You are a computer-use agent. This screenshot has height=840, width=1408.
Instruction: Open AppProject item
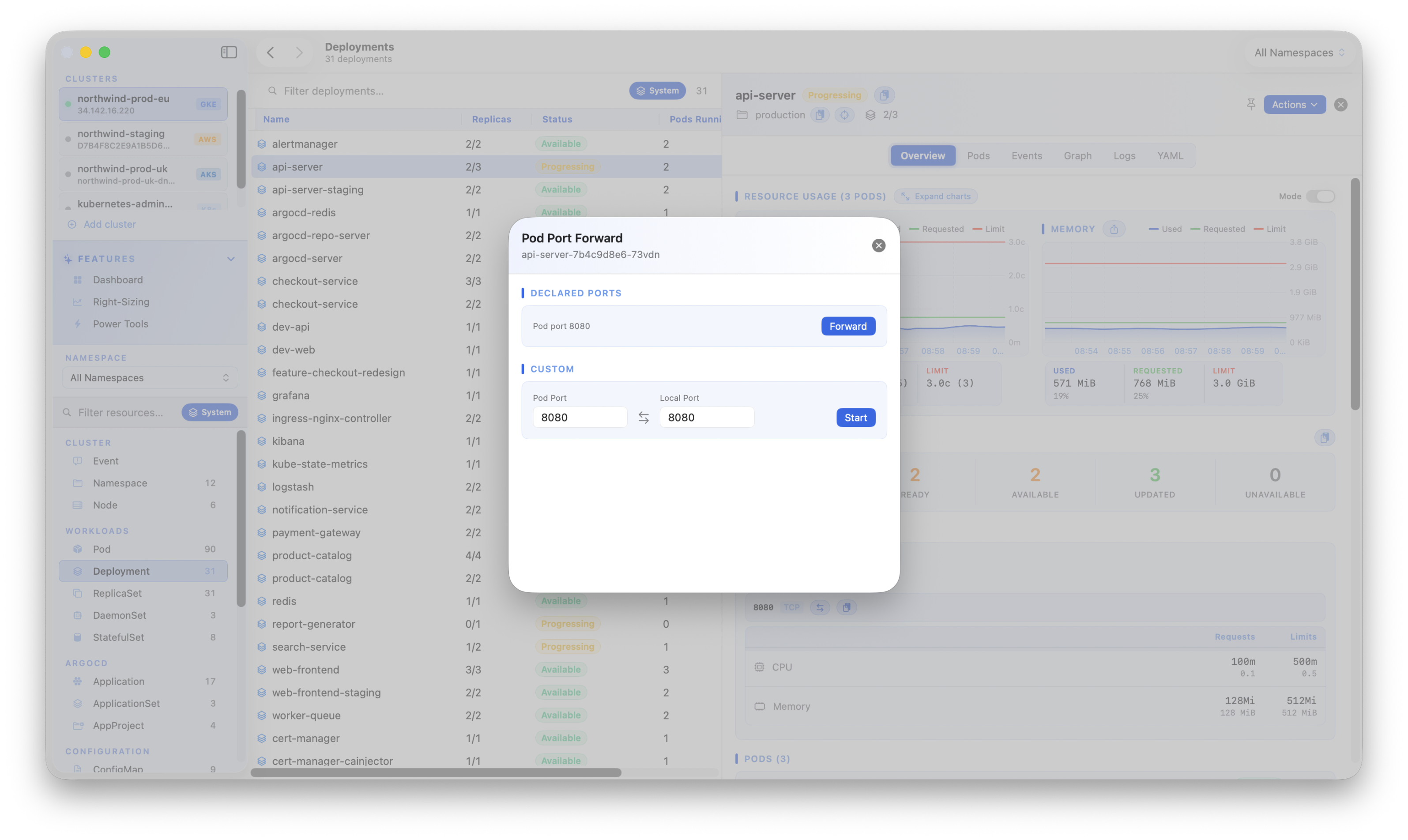143,726
